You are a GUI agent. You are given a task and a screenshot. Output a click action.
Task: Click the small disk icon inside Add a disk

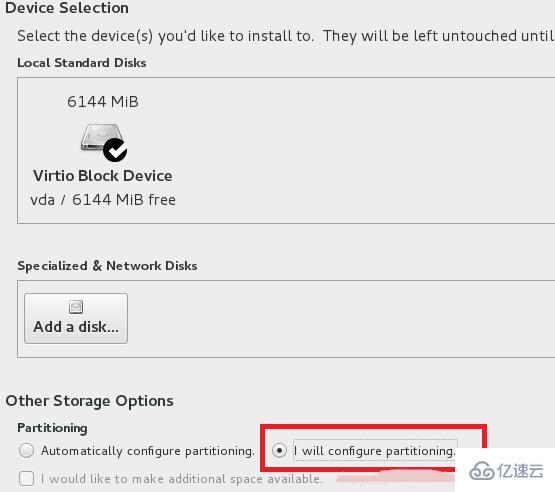[76, 307]
